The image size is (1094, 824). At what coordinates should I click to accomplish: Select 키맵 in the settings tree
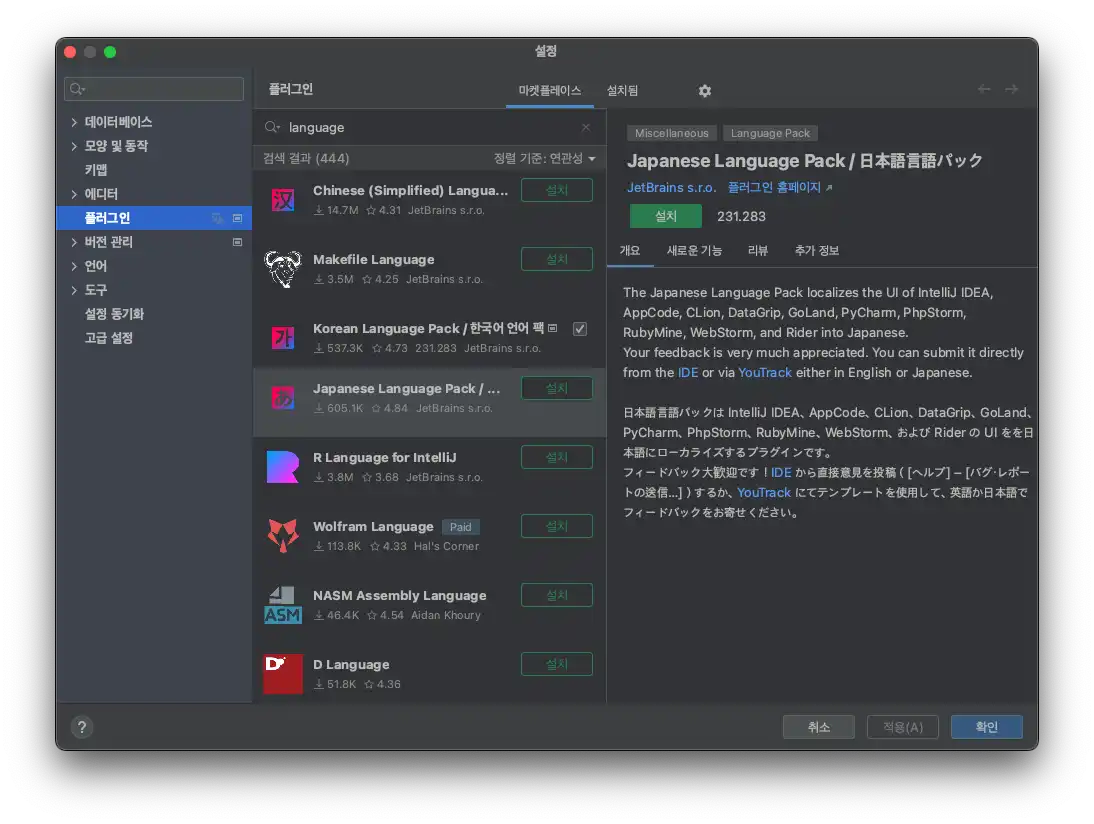click(96, 170)
